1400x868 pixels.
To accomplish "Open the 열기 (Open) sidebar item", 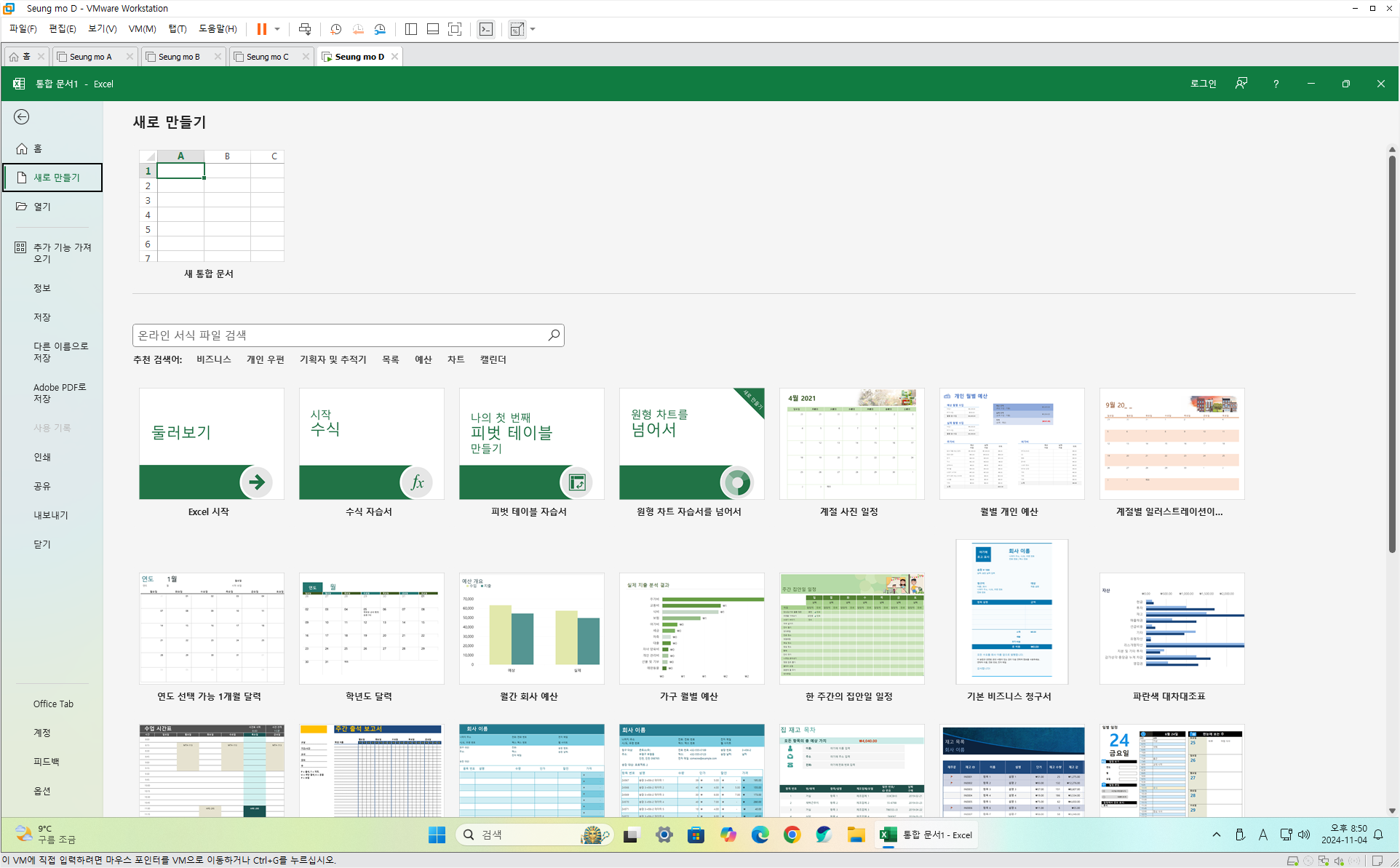I will (x=42, y=207).
